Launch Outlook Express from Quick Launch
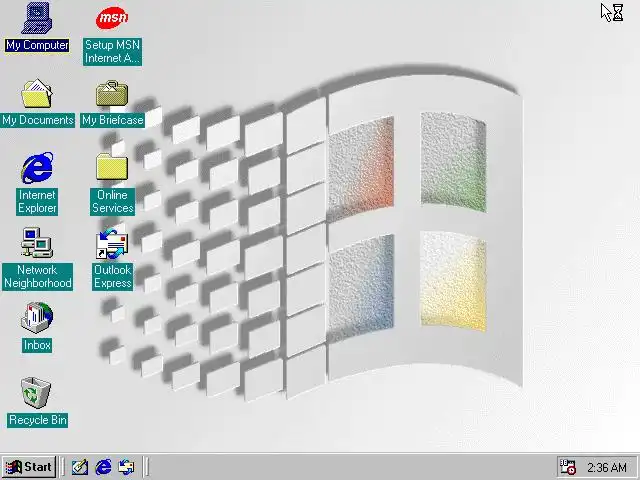This screenshot has height=480, width=640. click(126, 467)
